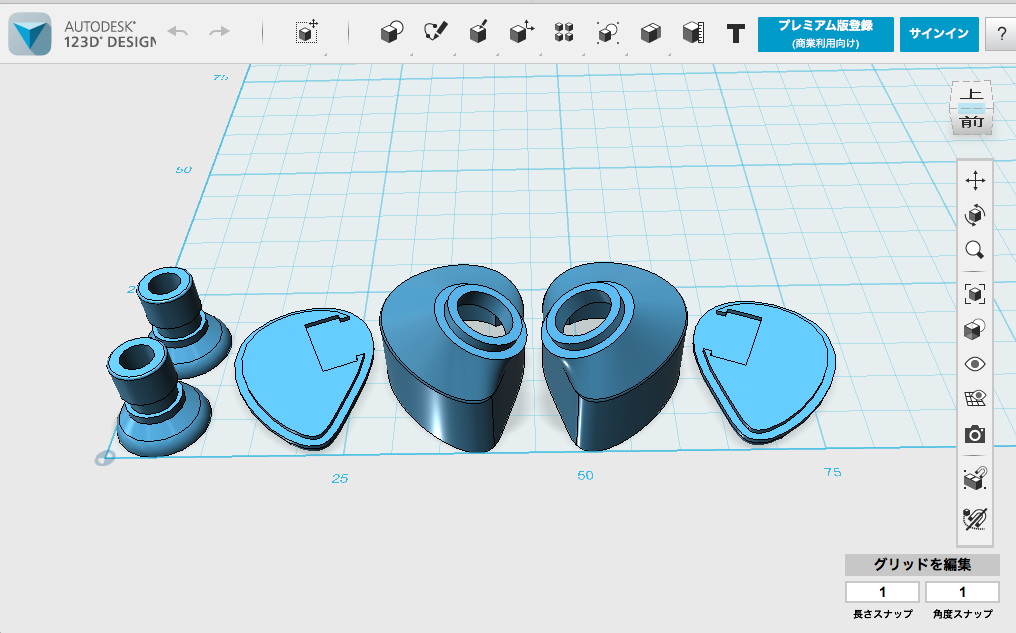Expand the Primitives tool dropdown arrow
Screen dimensions: 1016x633
pyautogui.click(x=411, y=54)
